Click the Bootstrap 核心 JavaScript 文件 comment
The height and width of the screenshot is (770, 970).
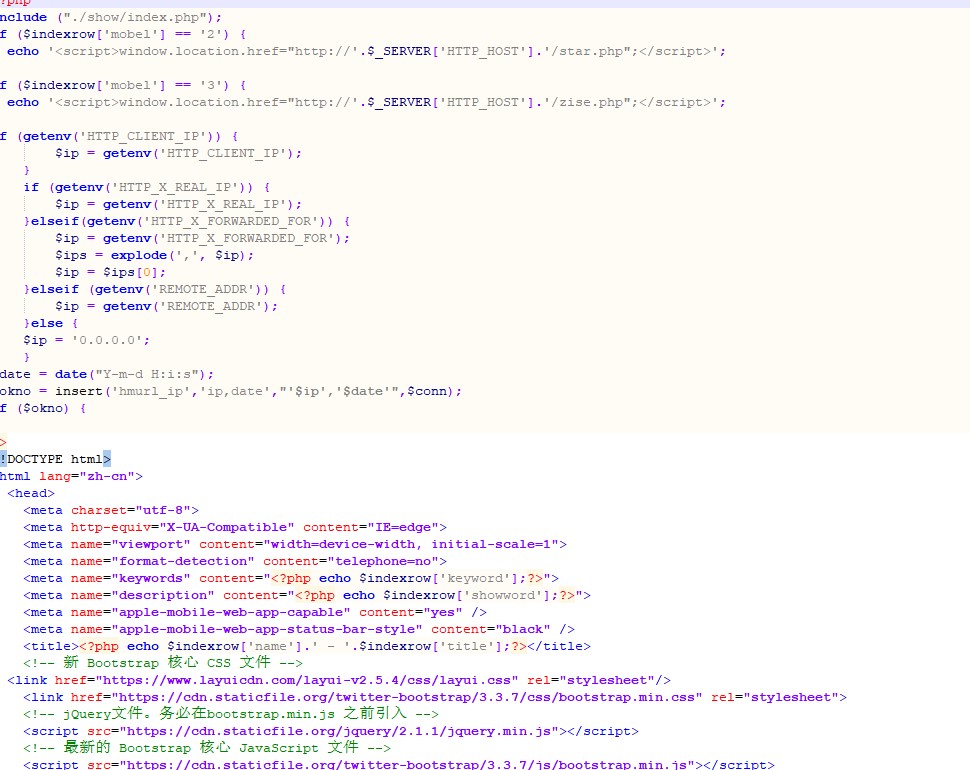pos(207,748)
